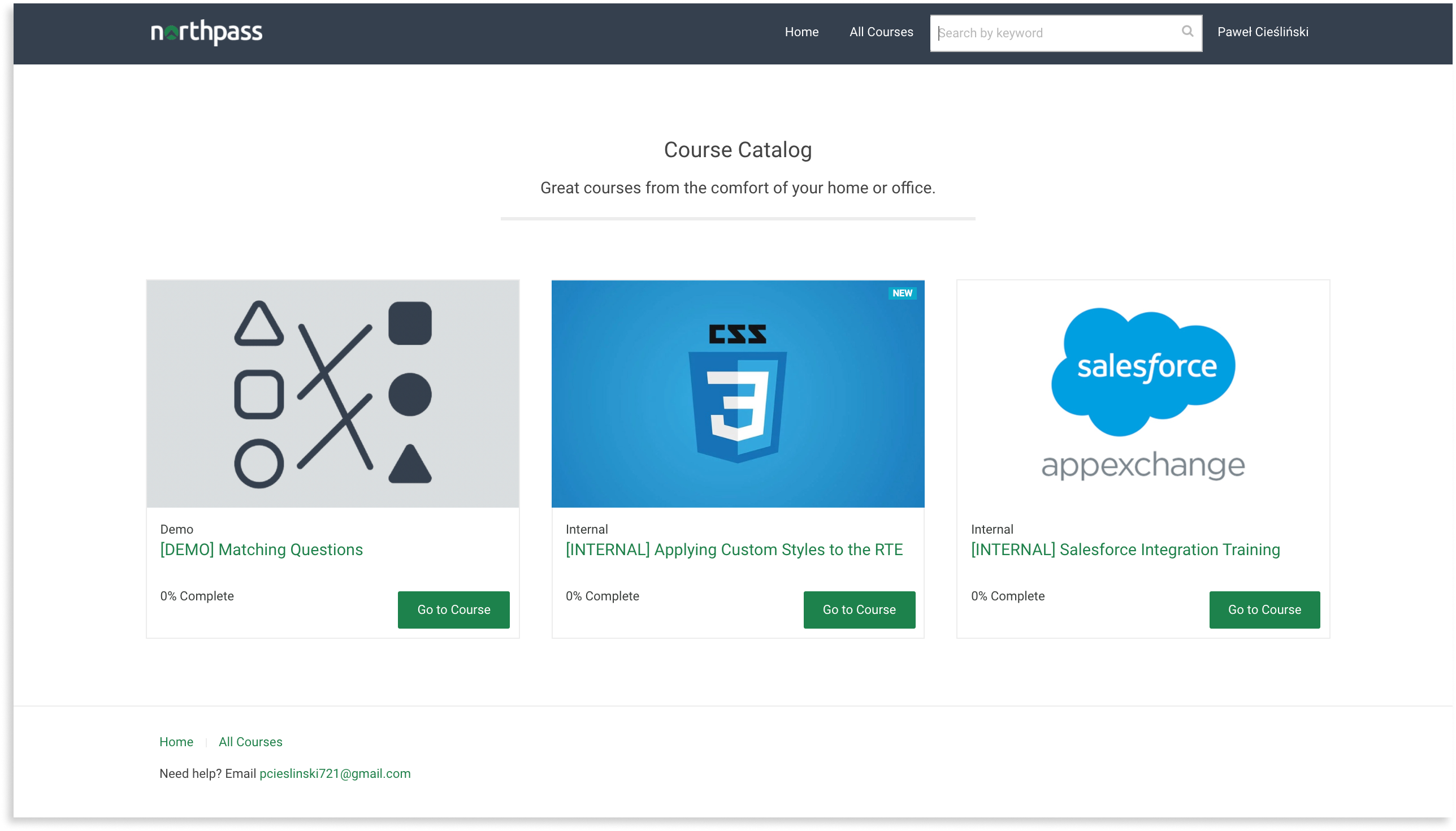Open Salesforce Integration Training title link
The width and height of the screenshot is (1456, 831).
tap(1125, 549)
